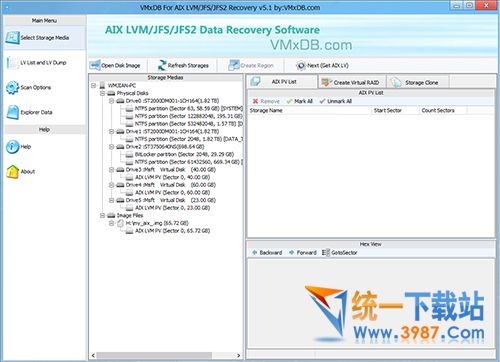Click Next (Set AIX LV) button
500x362 pixels.
pos(322,65)
